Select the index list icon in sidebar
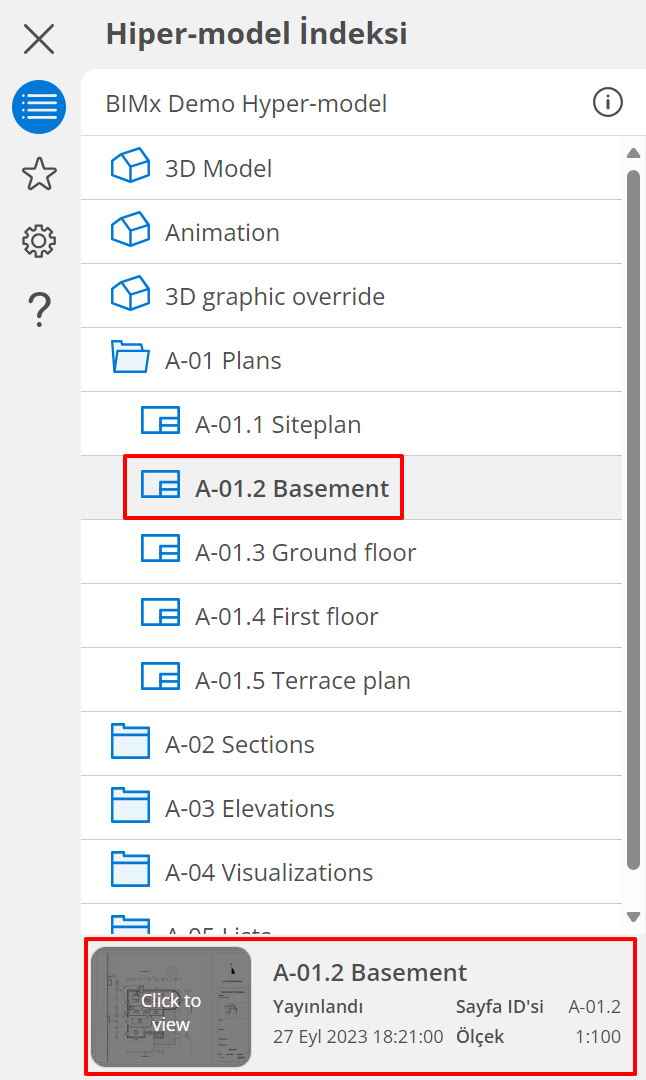Viewport: 646px width, 1080px height. (39, 107)
